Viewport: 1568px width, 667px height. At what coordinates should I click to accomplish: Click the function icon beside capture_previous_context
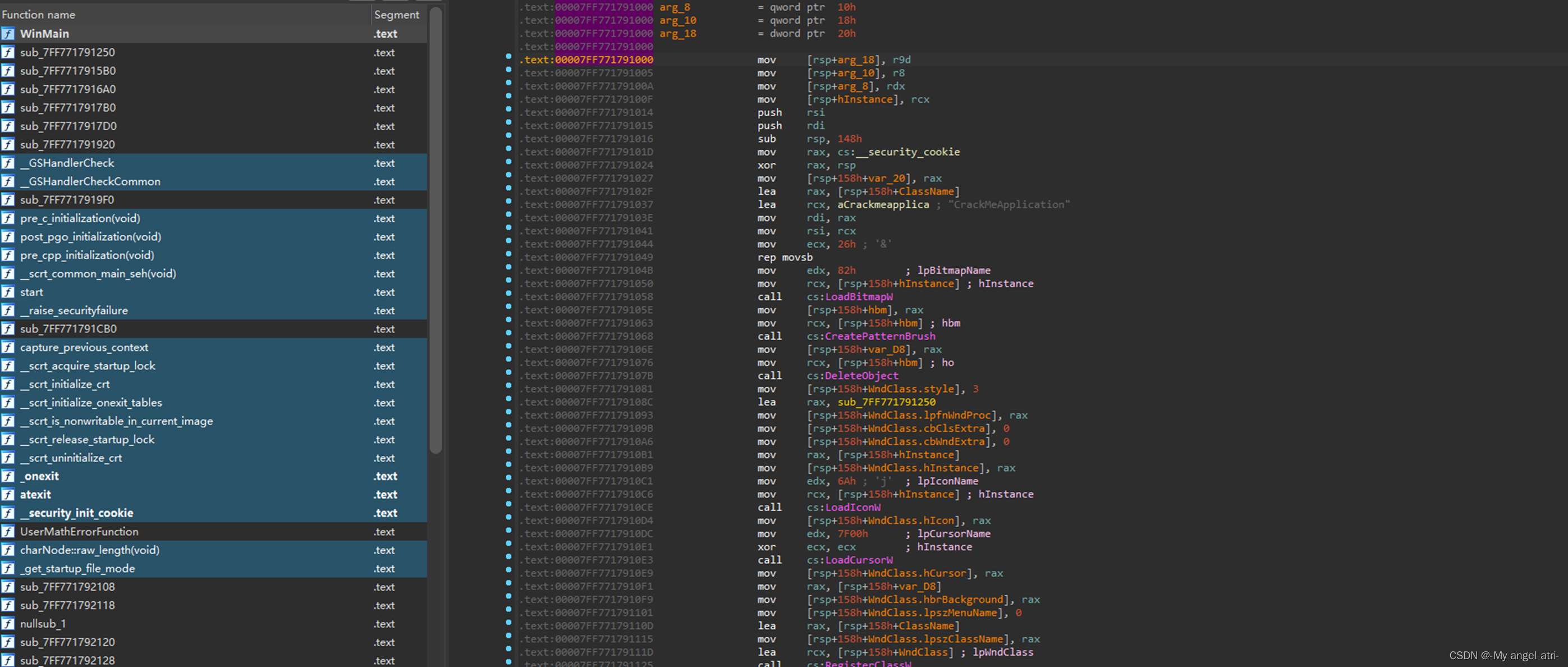[x=8, y=347]
